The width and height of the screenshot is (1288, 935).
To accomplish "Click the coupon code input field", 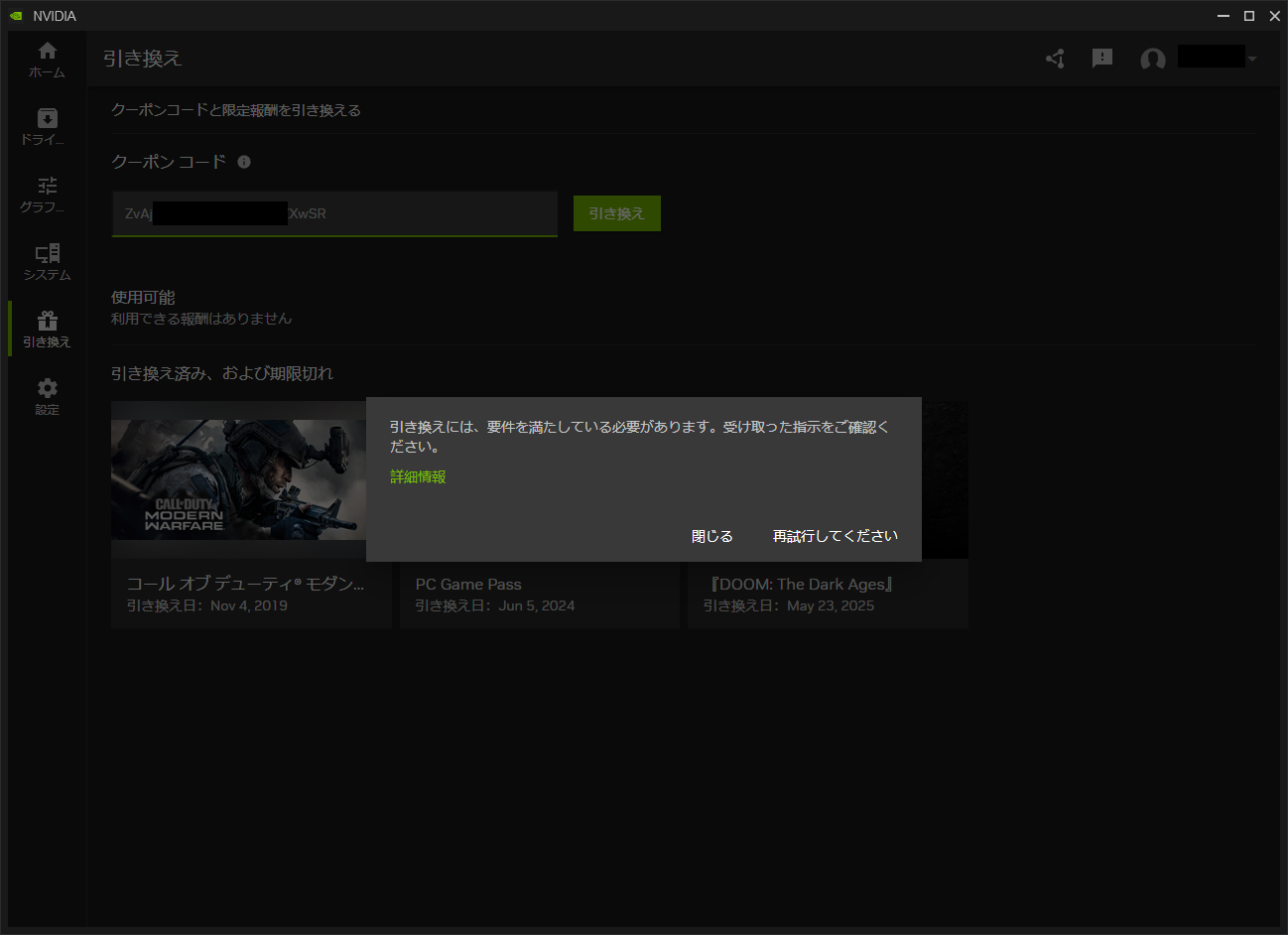I will (x=334, y=213).
